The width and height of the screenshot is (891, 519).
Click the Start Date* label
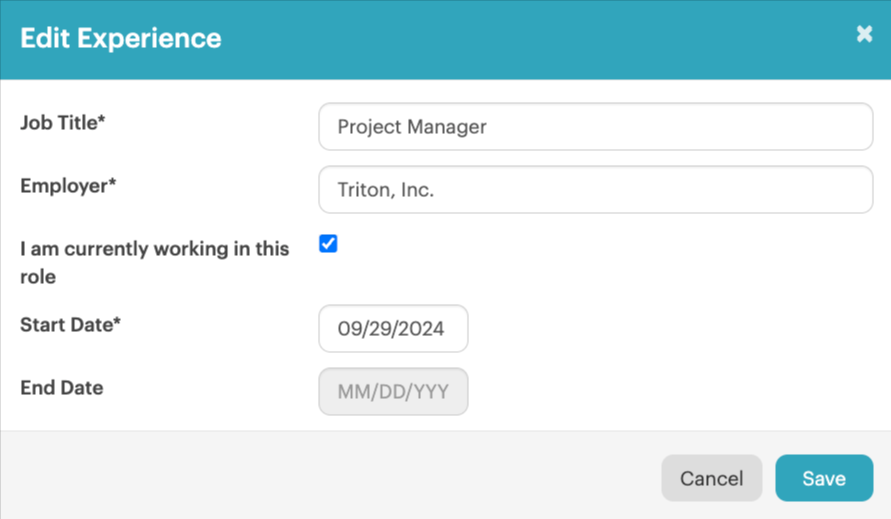70,325
